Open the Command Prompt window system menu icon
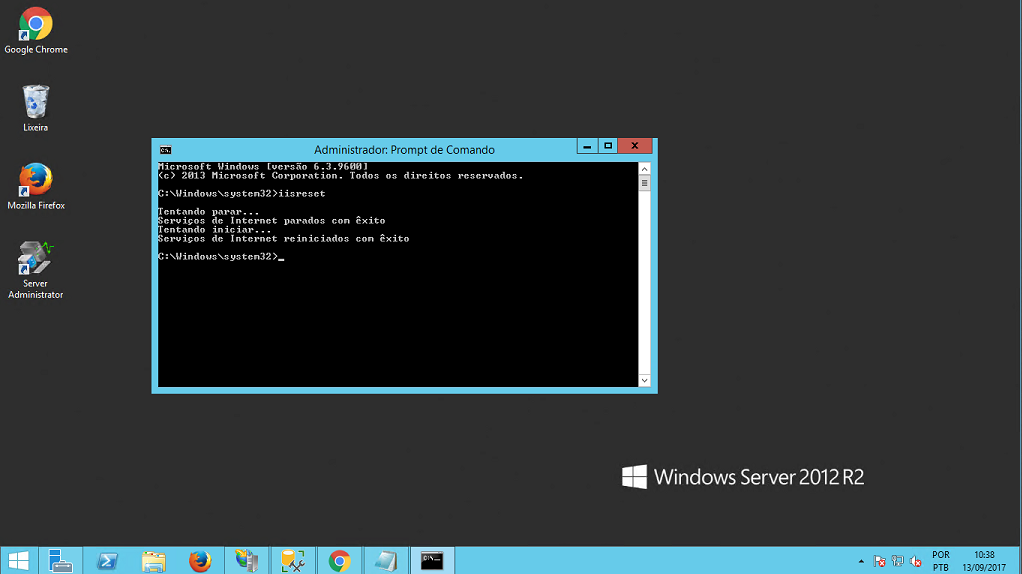The height and width of the screenshot is (574, 1022). [166, 150]
